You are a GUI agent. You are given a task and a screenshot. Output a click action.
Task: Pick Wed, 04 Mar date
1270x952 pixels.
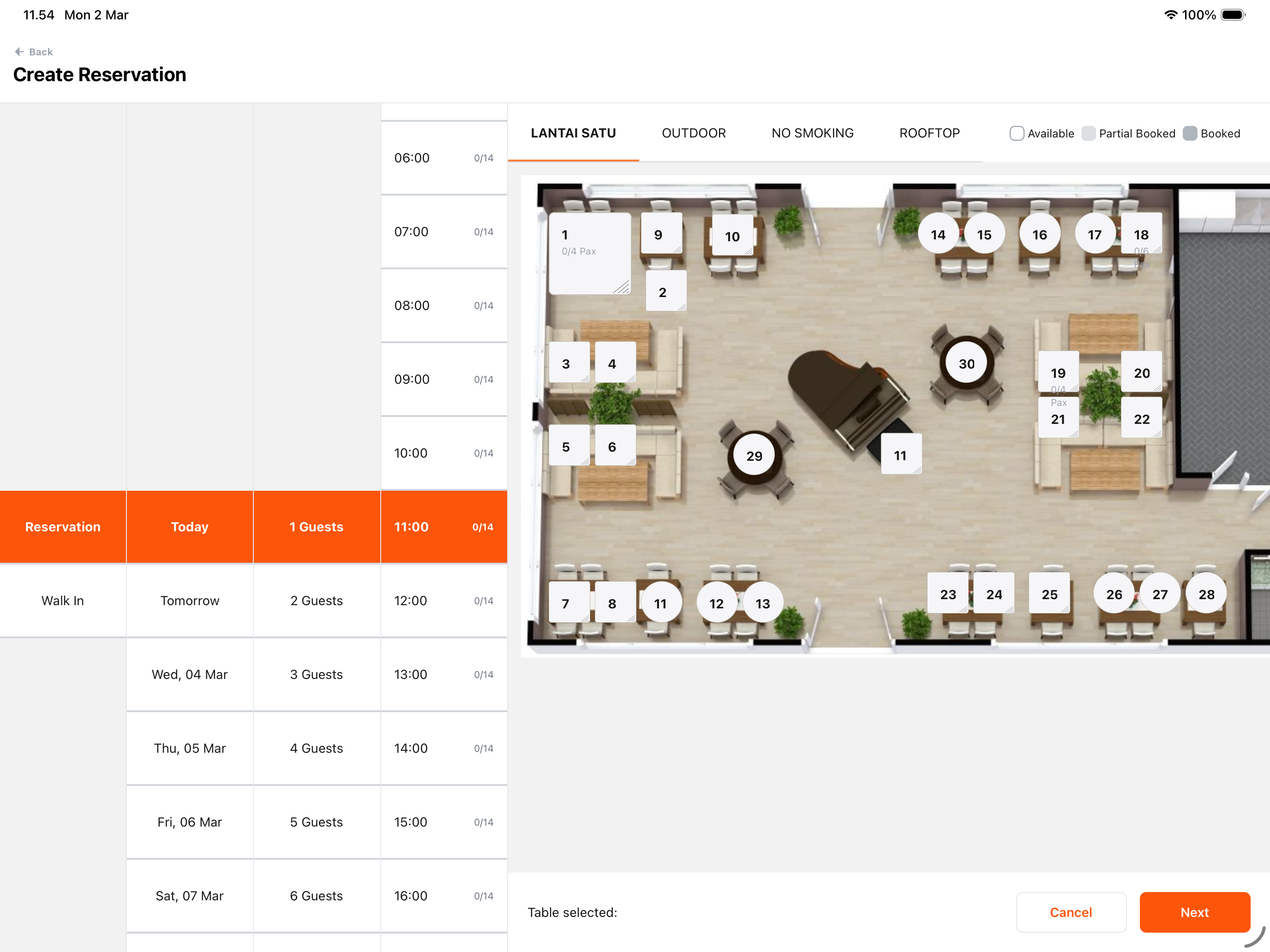point(190,674)
